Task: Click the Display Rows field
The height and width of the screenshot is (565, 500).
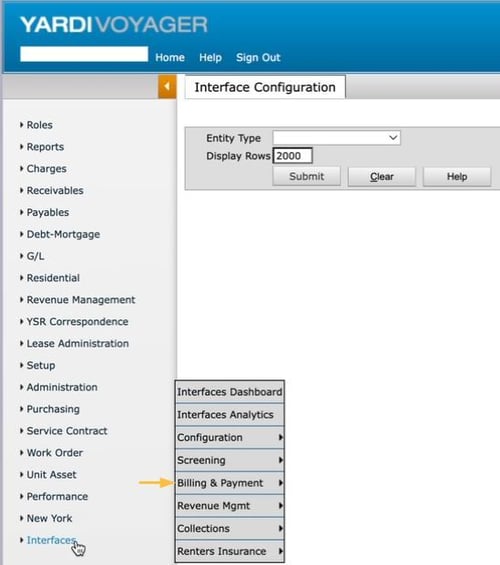Action: 293,156
